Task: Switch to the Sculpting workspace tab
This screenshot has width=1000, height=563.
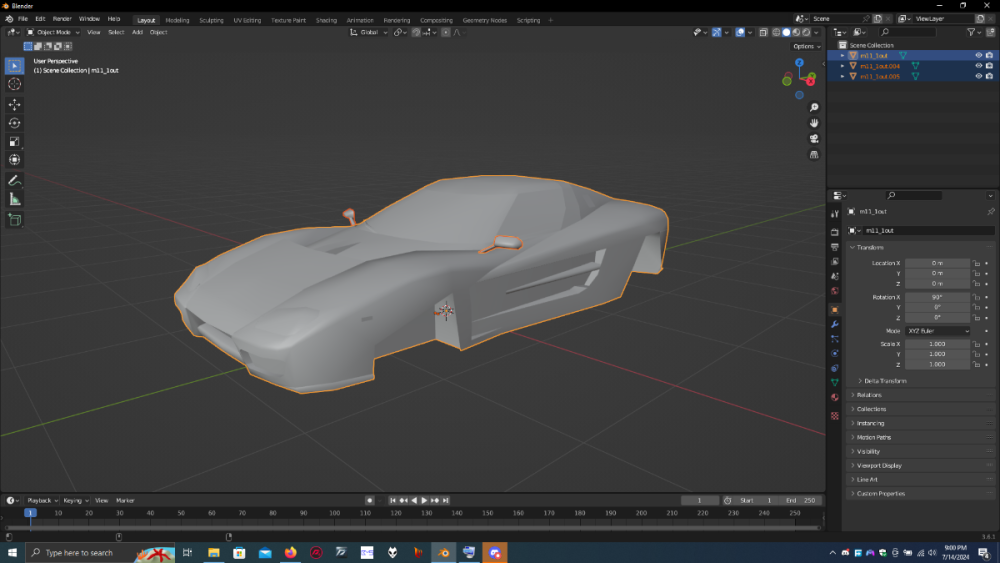Action: pyautogui.click(x=211, y=20)
